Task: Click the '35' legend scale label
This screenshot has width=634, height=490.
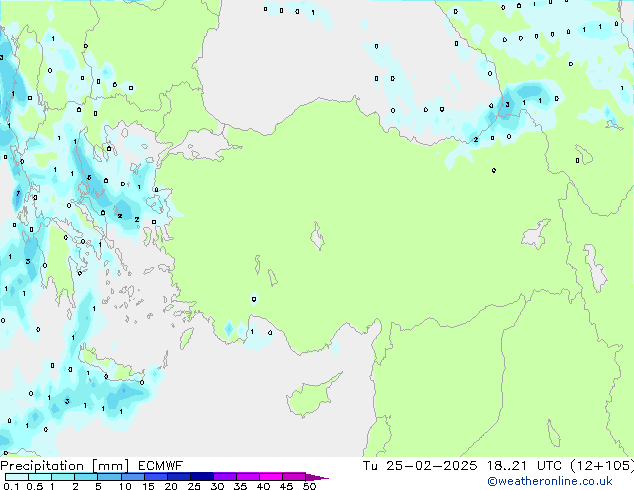Action: click(x=240, y=486)
